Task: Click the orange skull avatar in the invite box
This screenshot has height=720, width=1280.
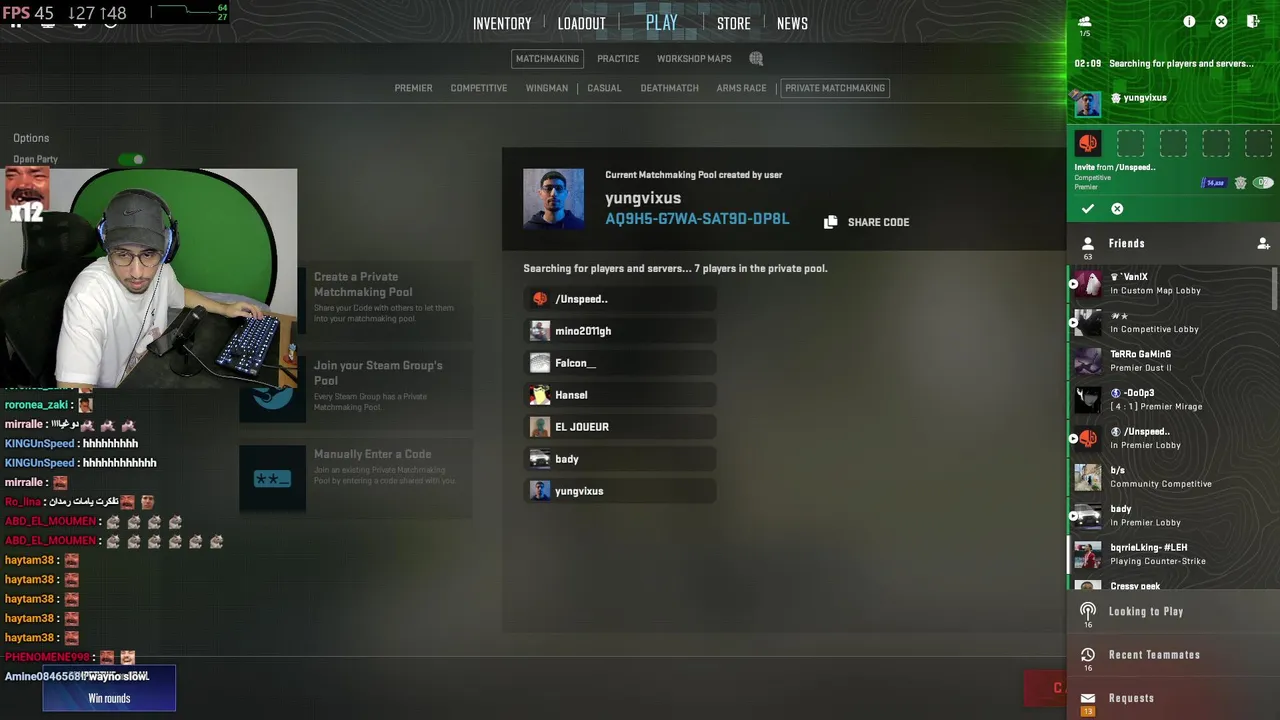Action: 1088,144
